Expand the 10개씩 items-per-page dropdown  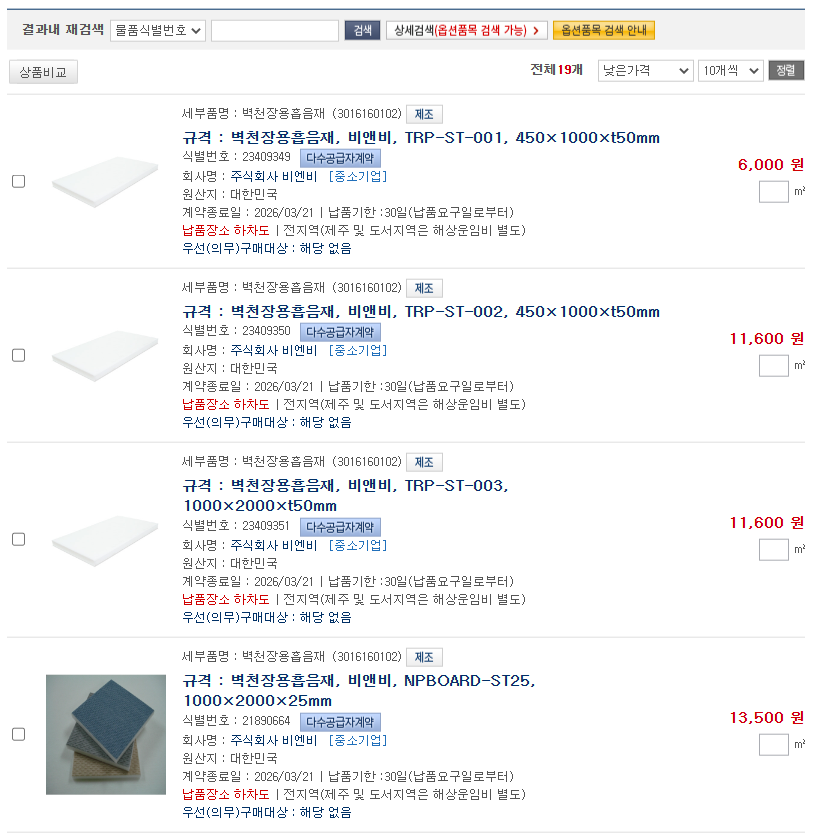coord(730,71)
